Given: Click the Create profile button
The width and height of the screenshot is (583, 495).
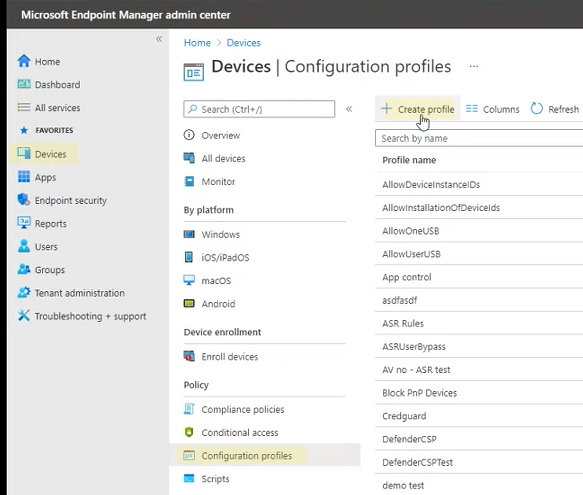Looking at the screenshot, I should tap(418, 109).
